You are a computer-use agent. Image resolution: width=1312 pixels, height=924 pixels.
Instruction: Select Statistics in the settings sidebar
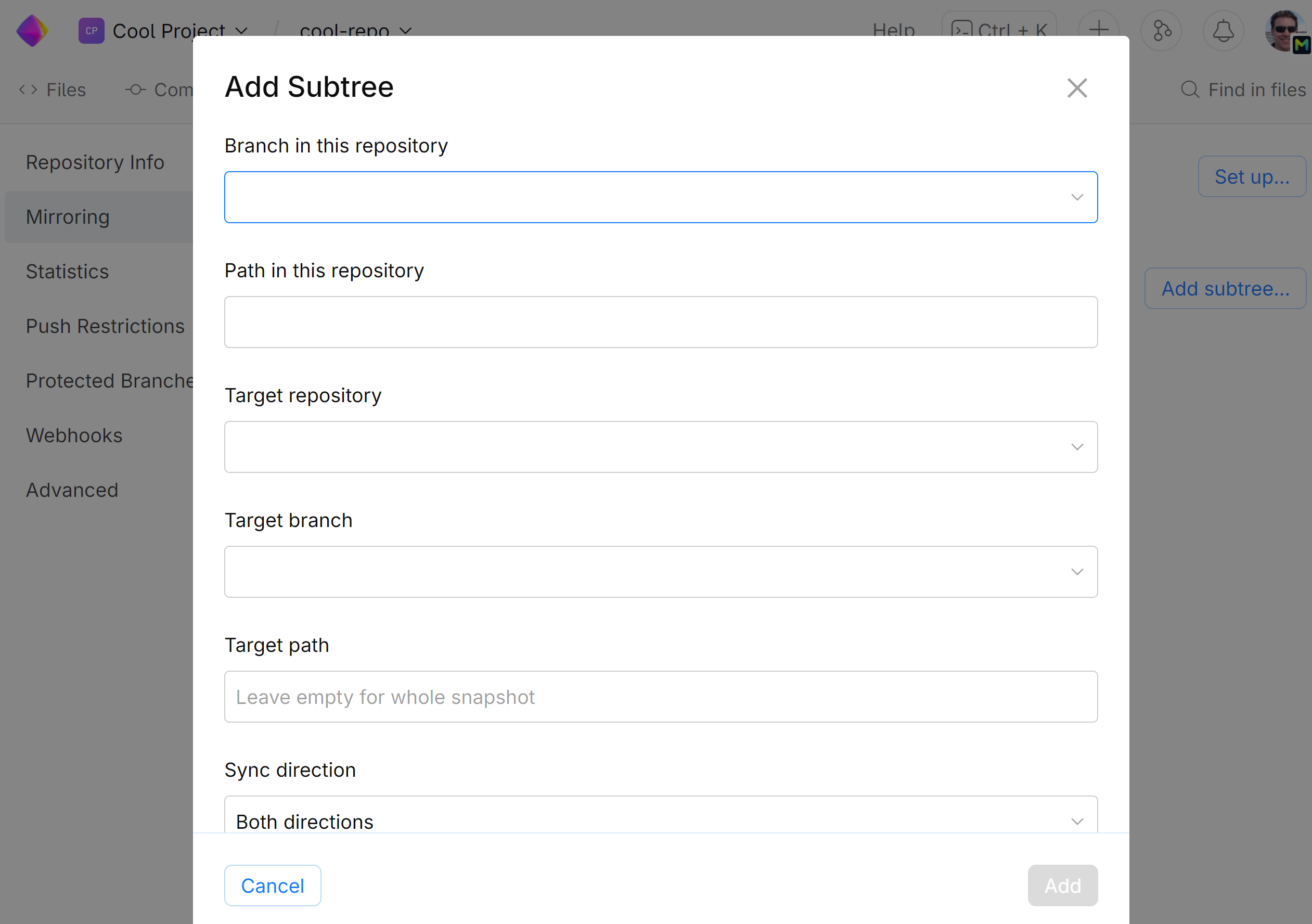pos(68,272)
